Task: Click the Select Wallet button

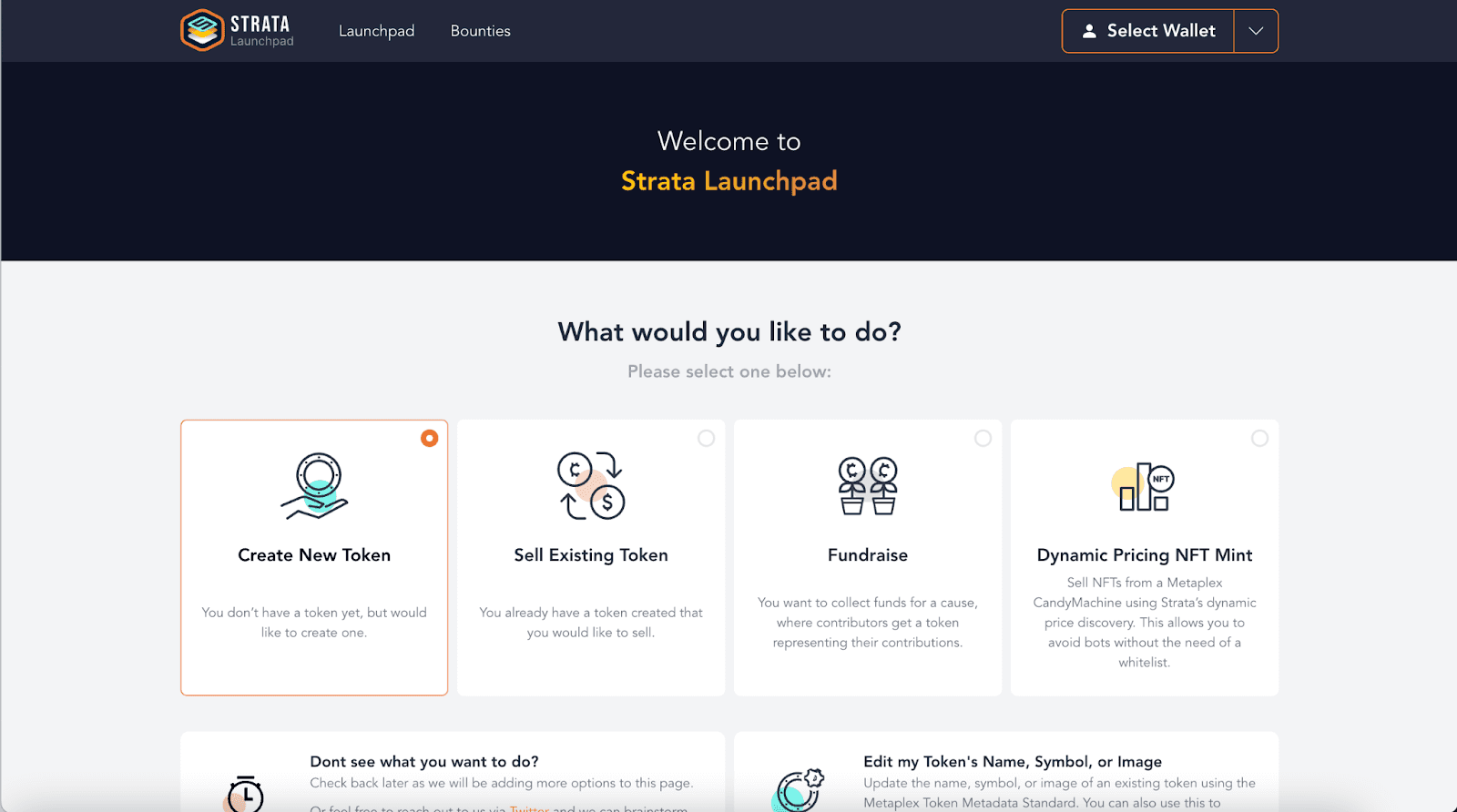Action: (x=1148, y=31)
